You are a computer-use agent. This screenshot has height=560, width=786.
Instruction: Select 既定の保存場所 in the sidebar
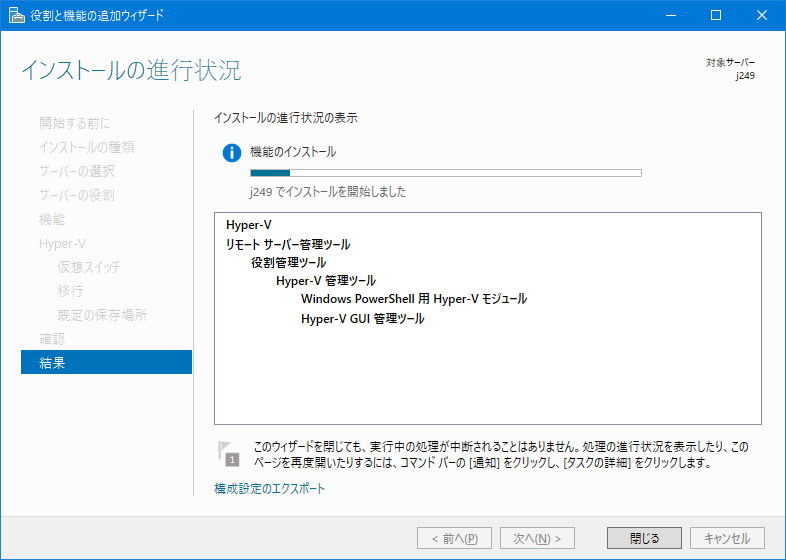coord(102,315)
